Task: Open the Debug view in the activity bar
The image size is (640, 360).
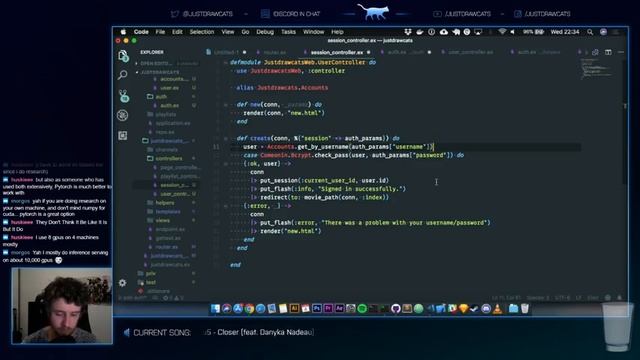Action: [122, 116]
